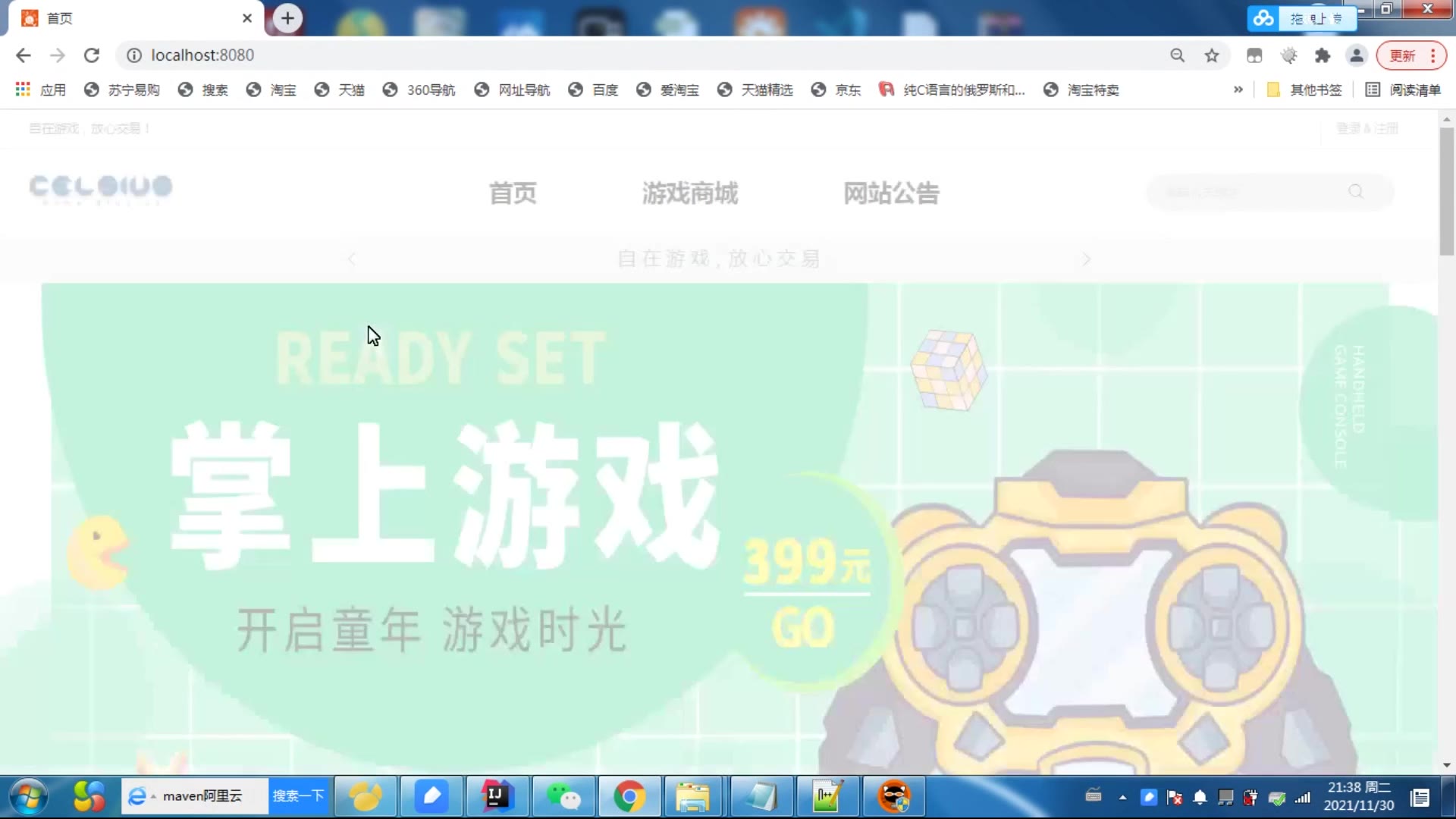Open the 应用 apps shortcut
The width and height of the screenshot is (1456, 819).
click(41, 89)
